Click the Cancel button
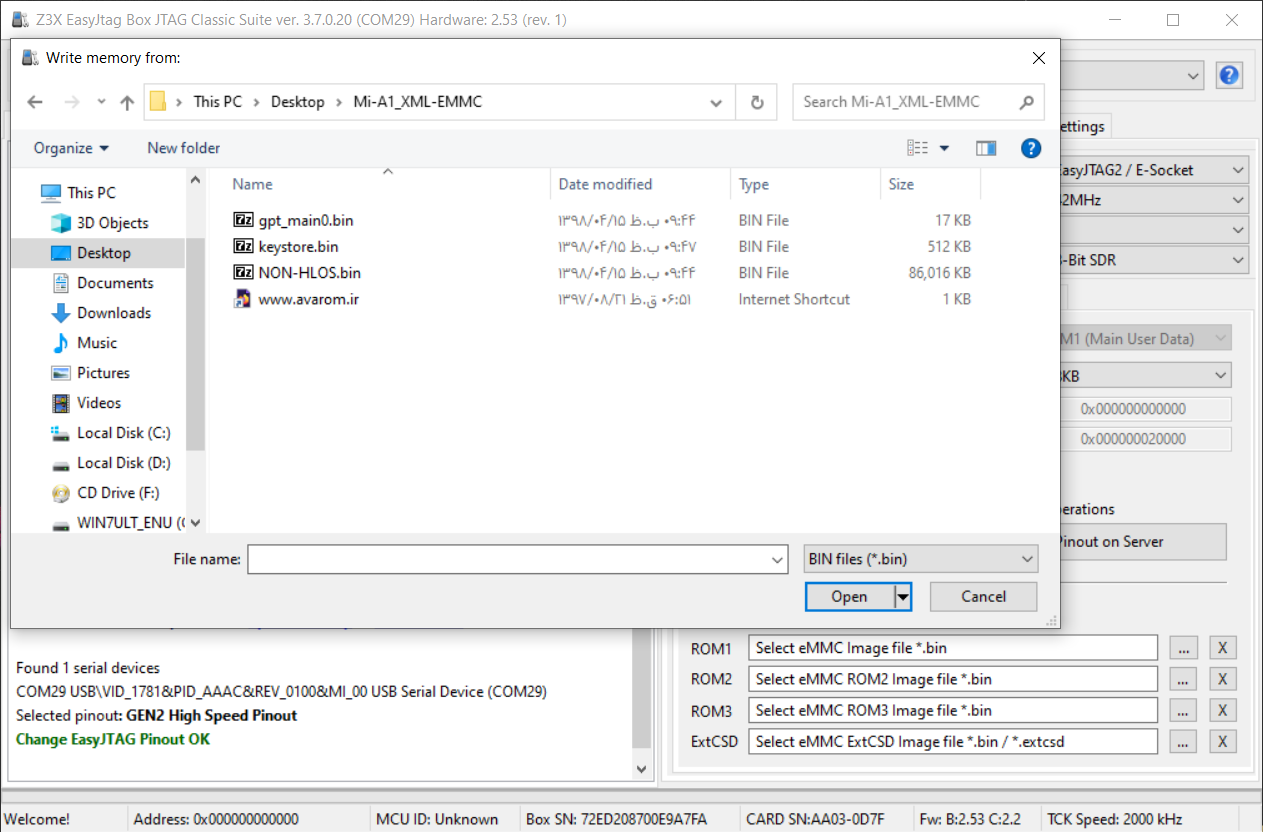The width and height of the screenshot is (1263, 832). [x=983, y=597]
